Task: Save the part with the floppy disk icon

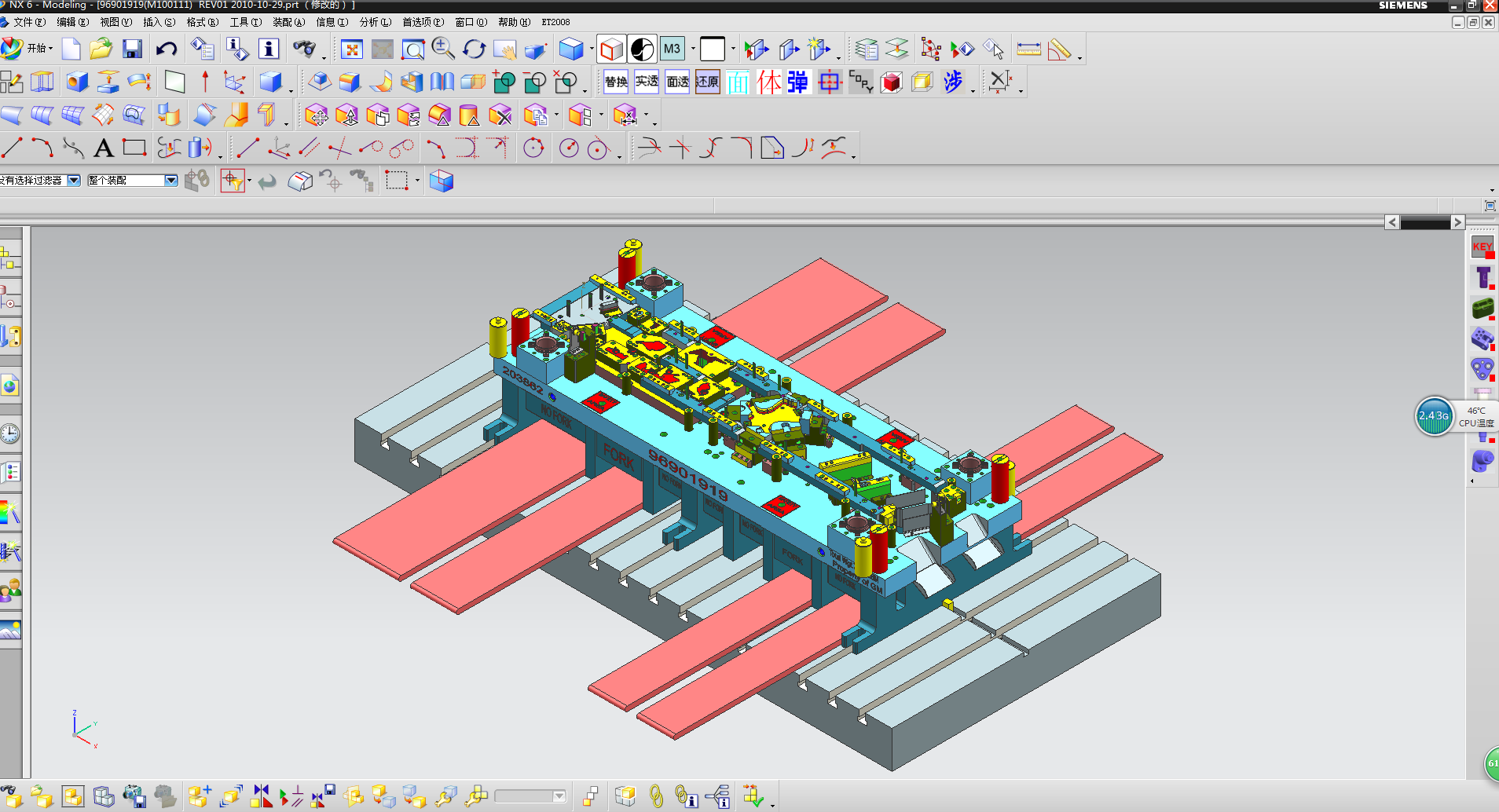Action: (x=132, y=49)
